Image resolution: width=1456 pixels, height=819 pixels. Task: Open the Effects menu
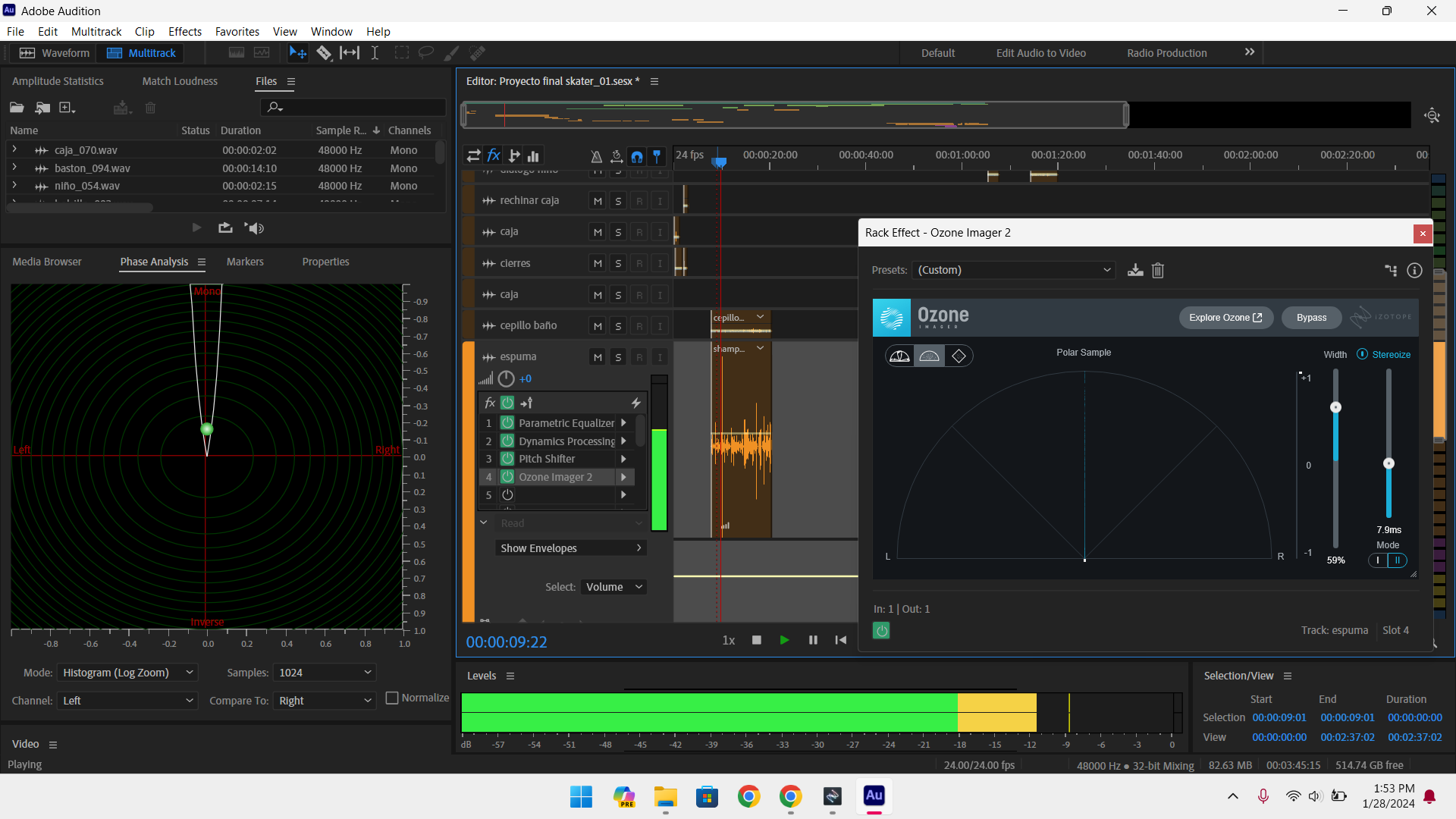click(184, 32)
